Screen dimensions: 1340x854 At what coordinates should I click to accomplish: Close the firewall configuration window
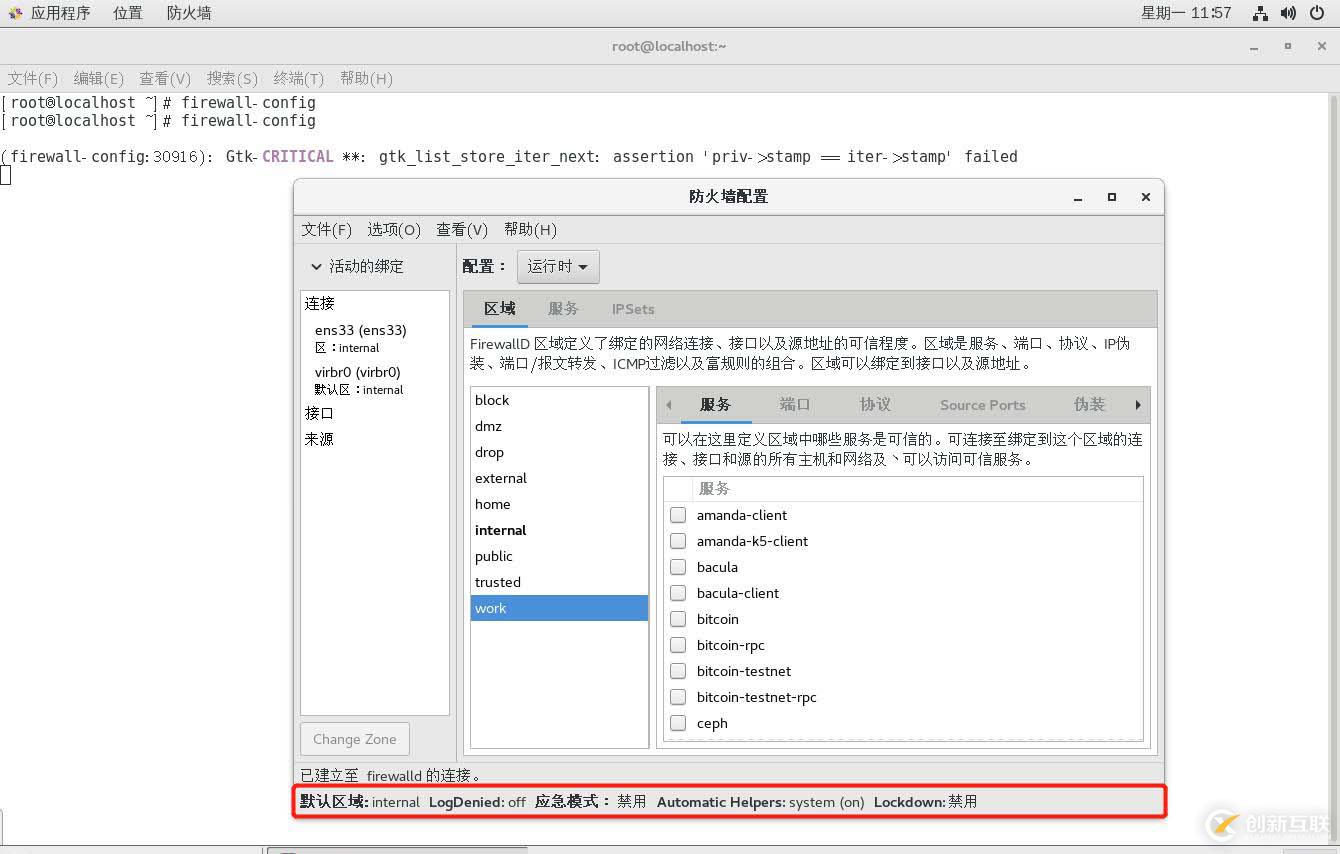coord(1146,197)
